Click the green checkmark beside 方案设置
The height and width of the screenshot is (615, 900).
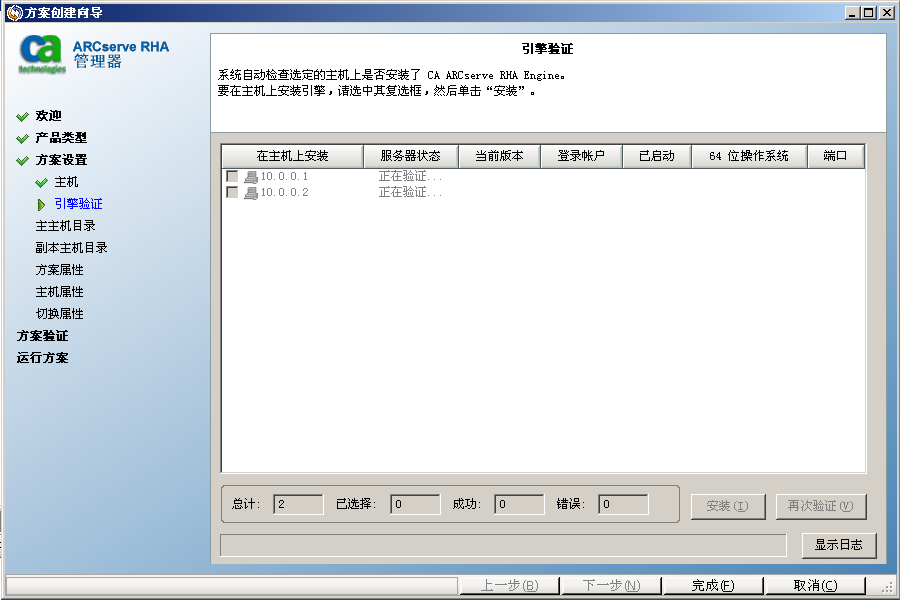[x=22, y=160]
